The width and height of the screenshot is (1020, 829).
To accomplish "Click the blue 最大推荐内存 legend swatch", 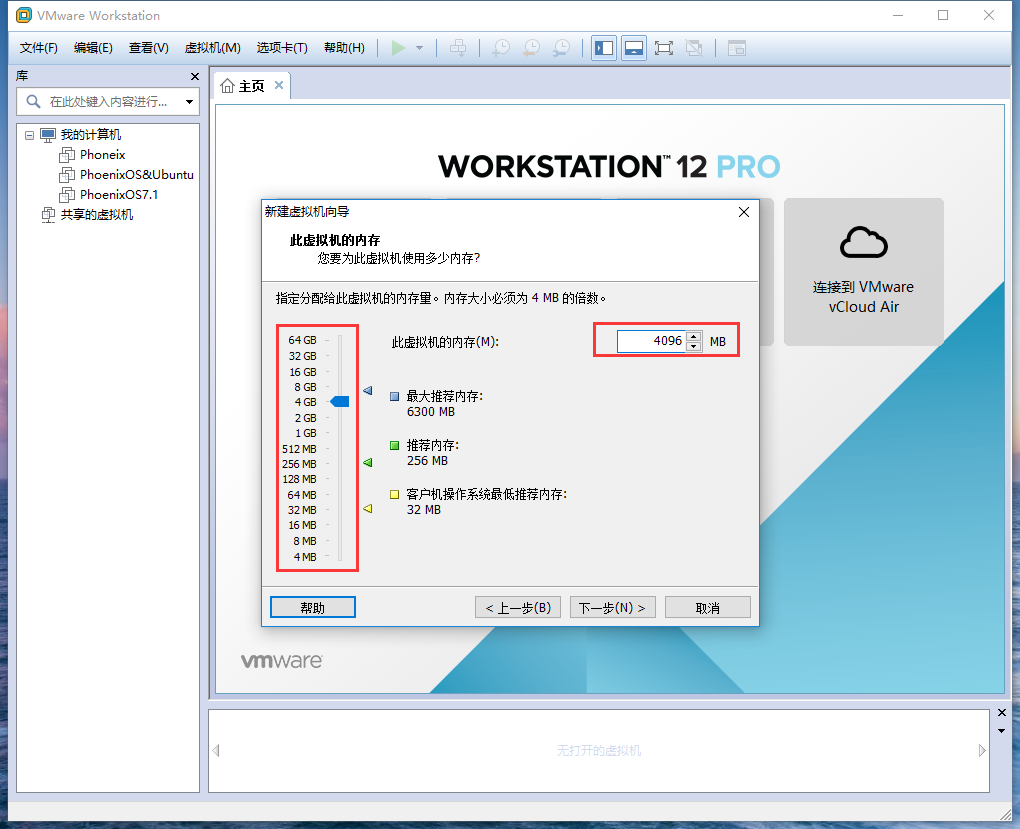I will (x=394, y=396).
